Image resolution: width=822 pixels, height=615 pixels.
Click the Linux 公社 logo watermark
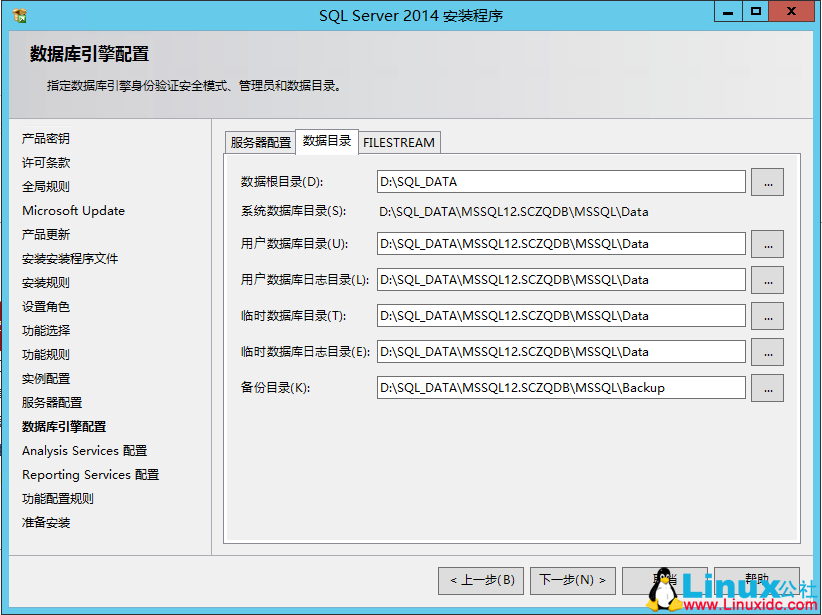pos(730,590)
